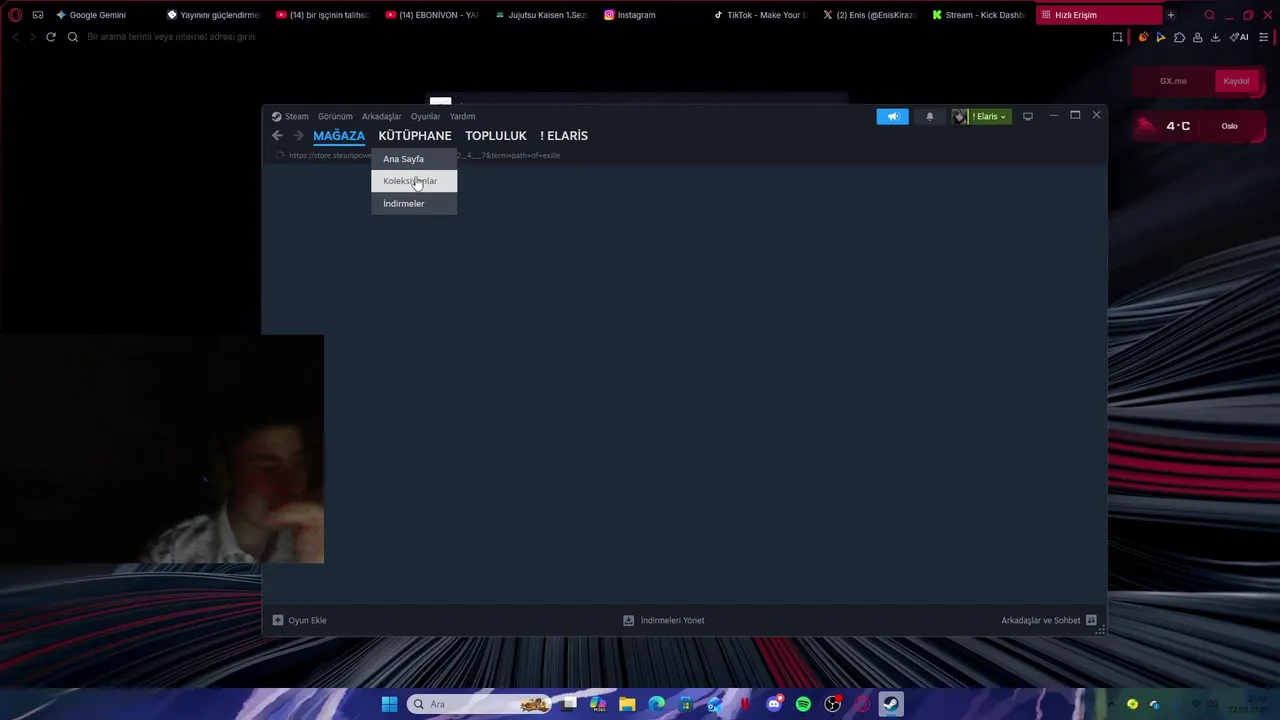Expand the ! Elaris account dropdown
Viewport: 1280px width, 720px height.
coord(989,116)
